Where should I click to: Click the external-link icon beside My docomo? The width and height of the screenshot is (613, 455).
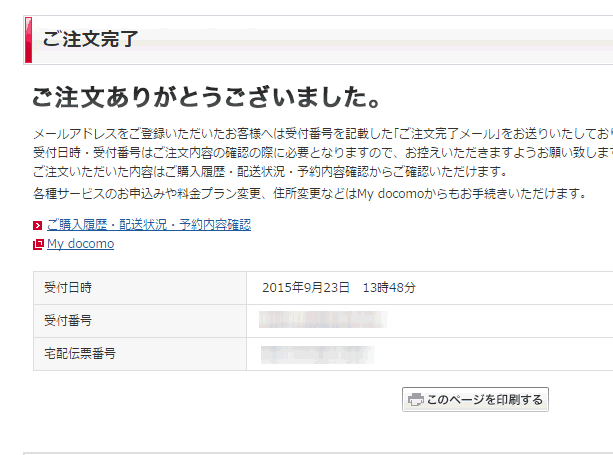coord(38,244)
